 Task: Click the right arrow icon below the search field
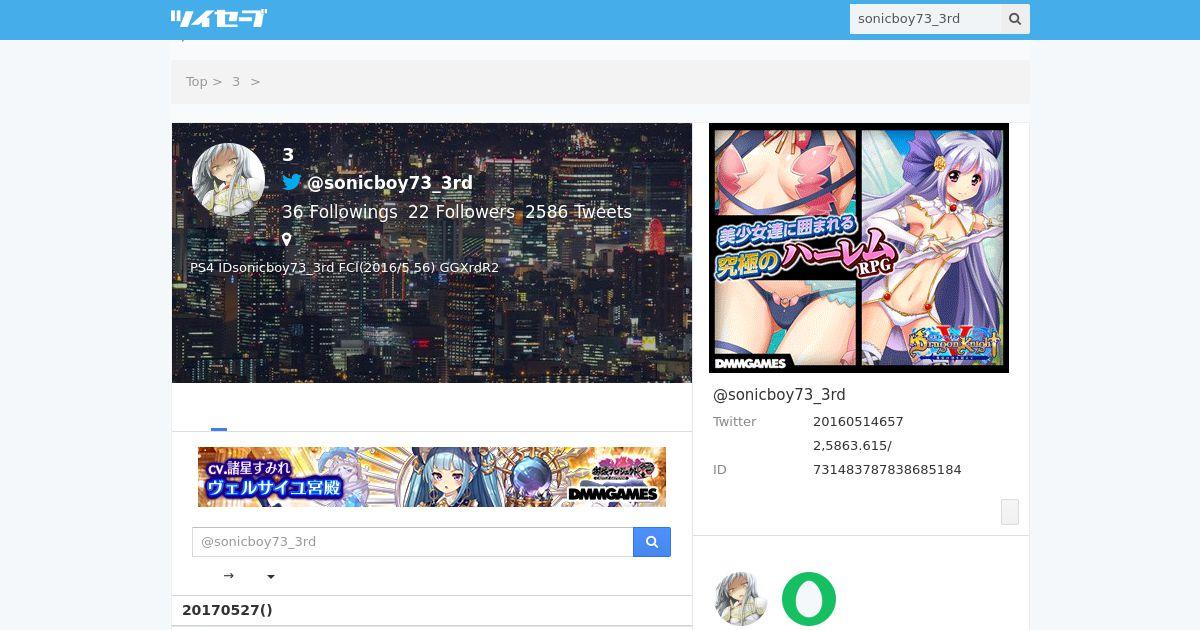pos(229,576)
